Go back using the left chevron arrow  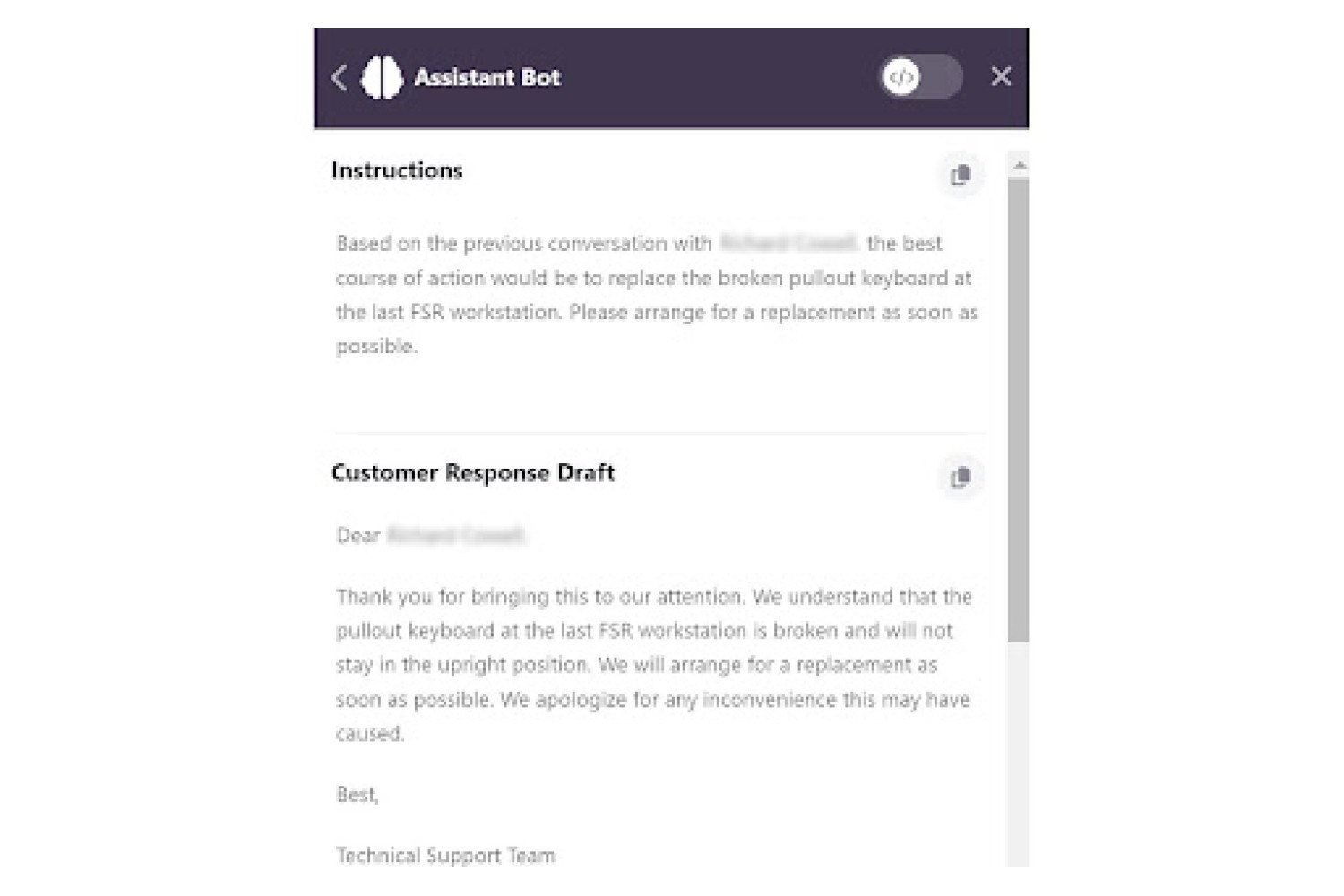click(x=339, y=78)
